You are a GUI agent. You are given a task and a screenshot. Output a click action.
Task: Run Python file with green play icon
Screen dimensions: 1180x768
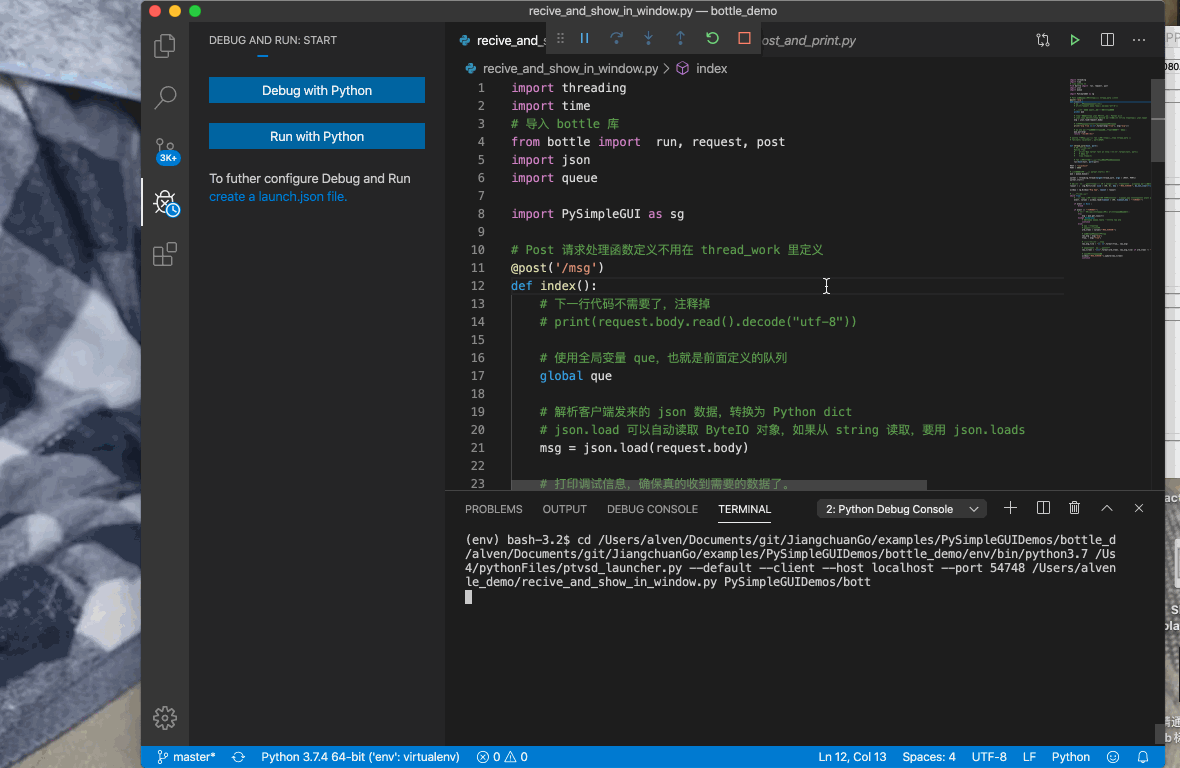[1075, 40]
